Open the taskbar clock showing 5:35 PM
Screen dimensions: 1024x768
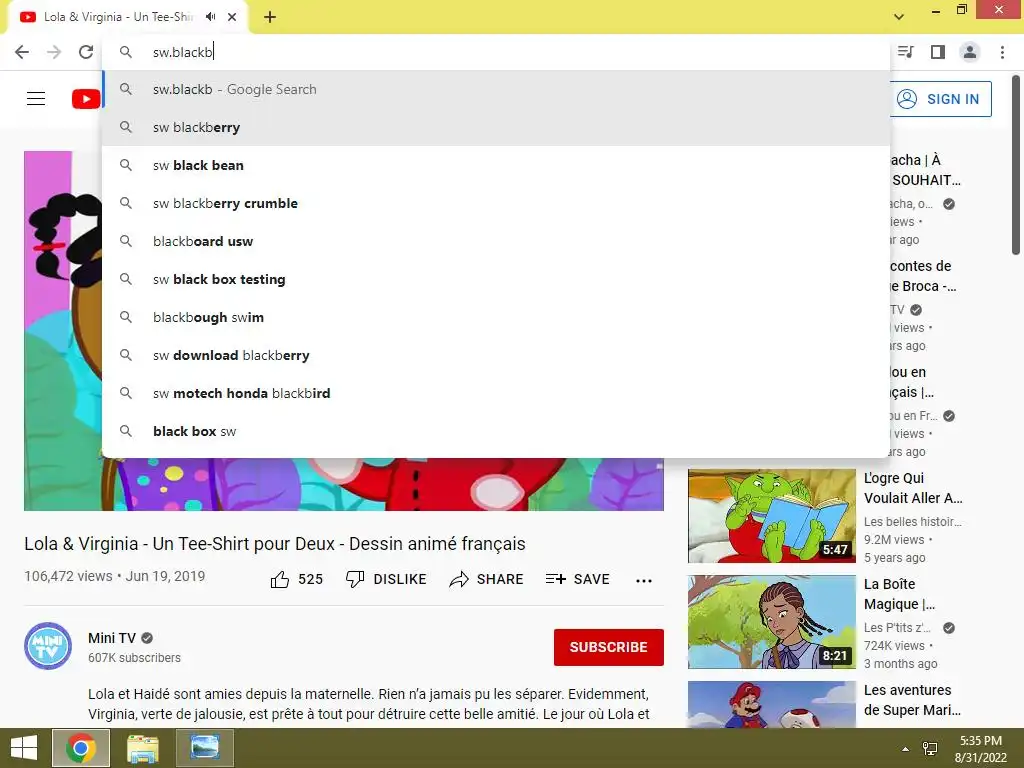980,749
